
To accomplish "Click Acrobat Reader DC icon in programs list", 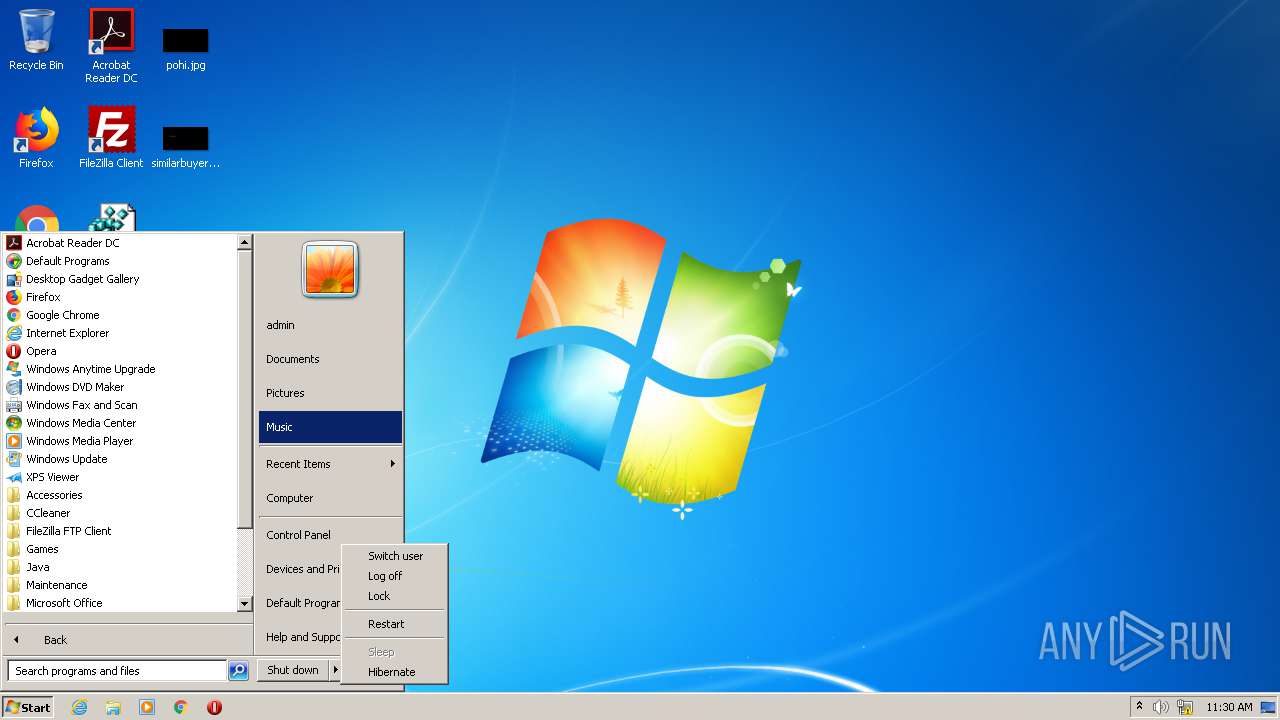I will [x=14, y=243].
